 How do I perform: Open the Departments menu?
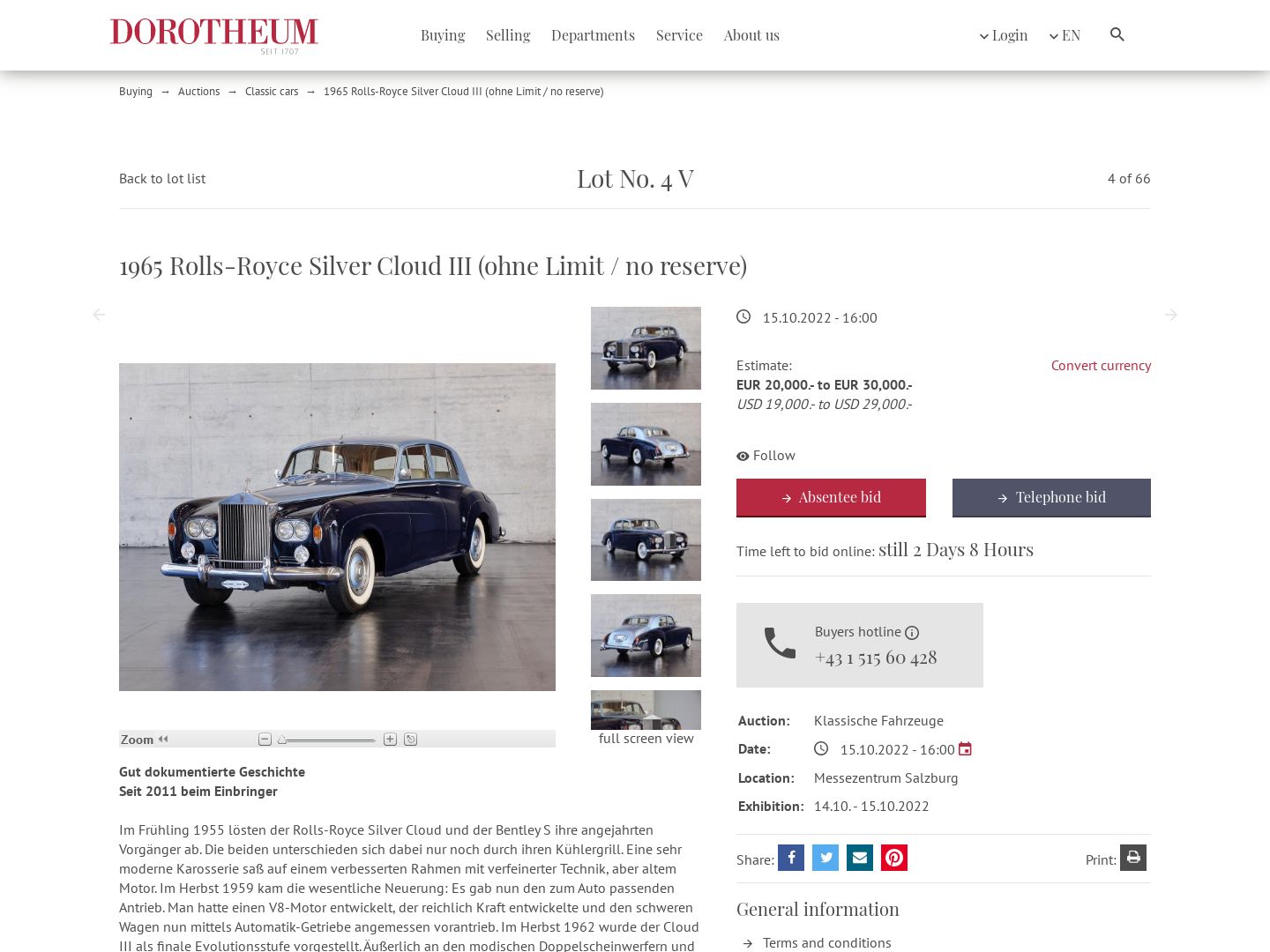593,35
